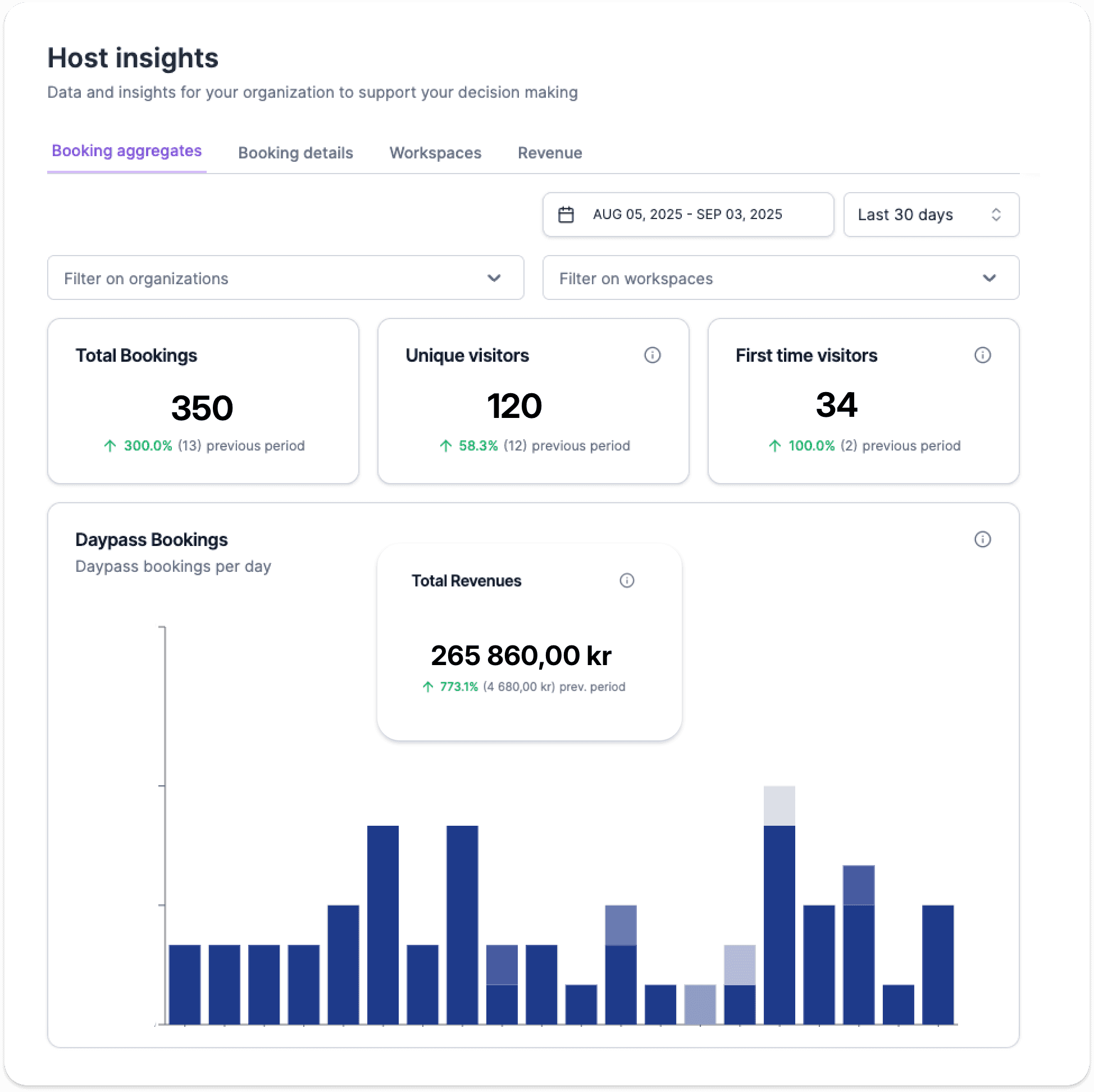Click the AUG 05 - SEP 03 date range
1094x1092 pixels.
click(687, 215)
